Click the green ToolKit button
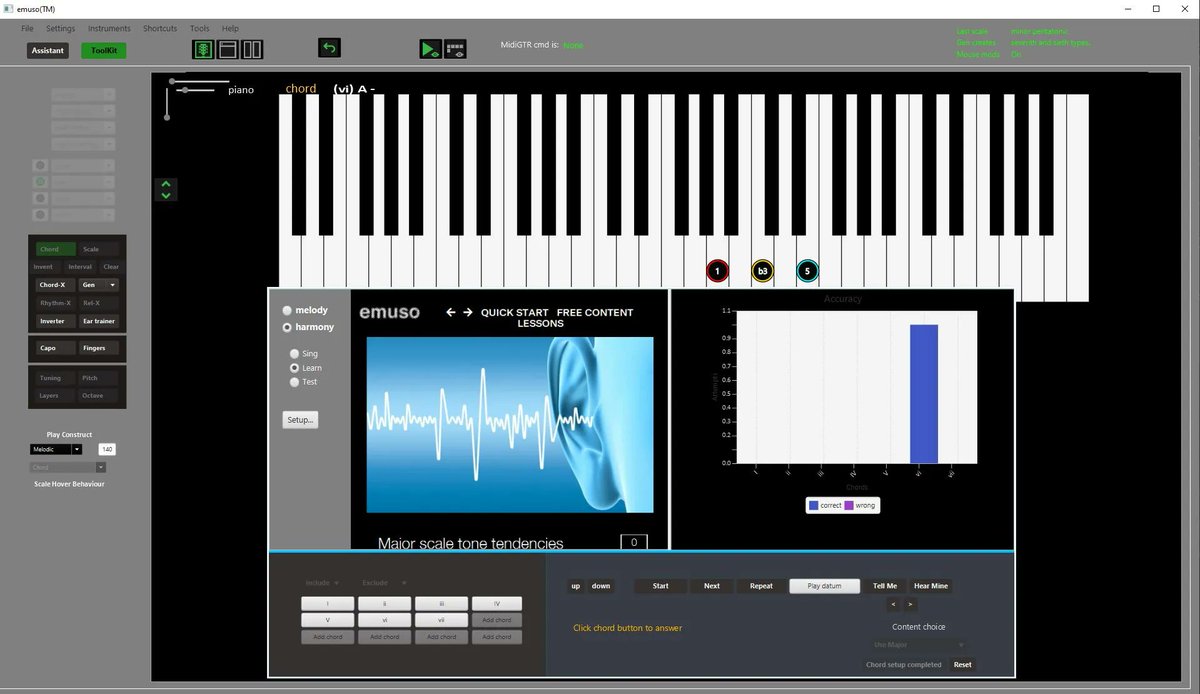 click(104, 50)
